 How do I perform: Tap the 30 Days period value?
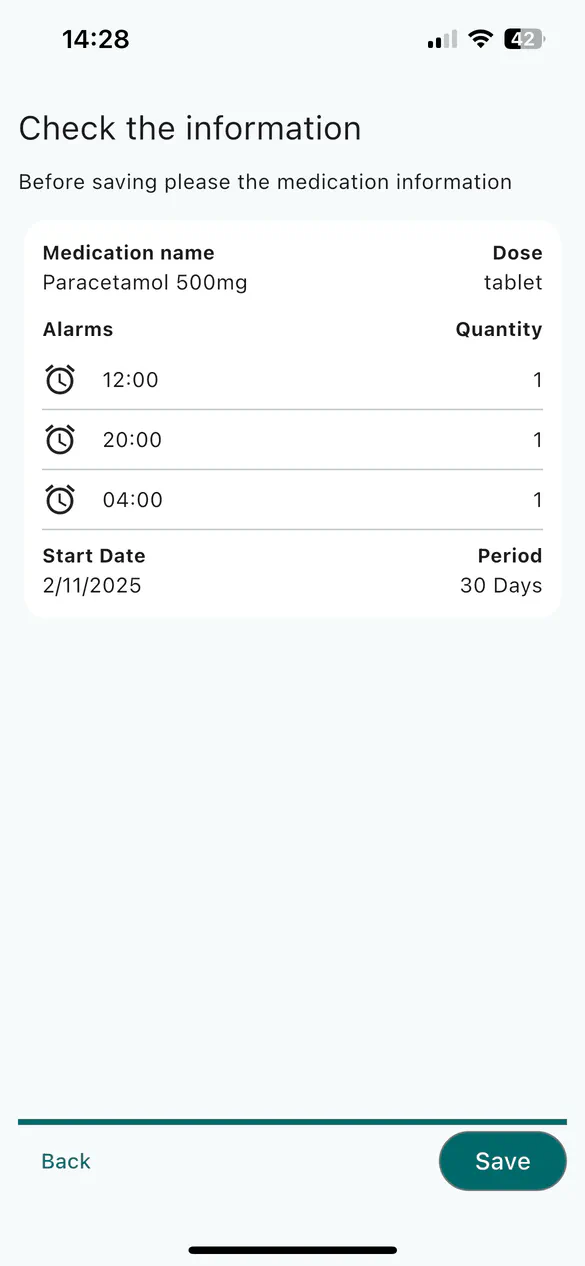[501, 586]
